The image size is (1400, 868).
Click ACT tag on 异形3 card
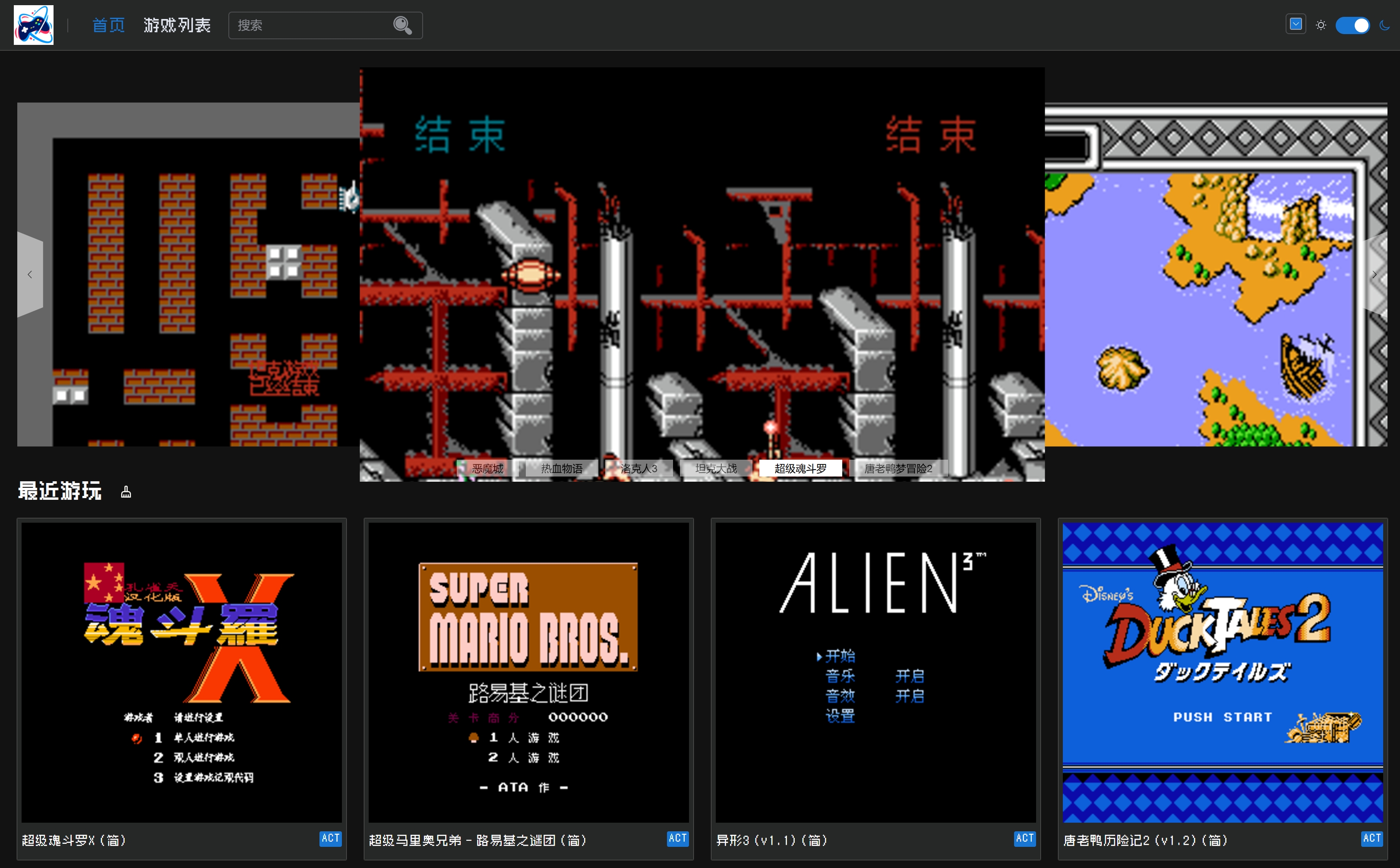click(1024, 838)
